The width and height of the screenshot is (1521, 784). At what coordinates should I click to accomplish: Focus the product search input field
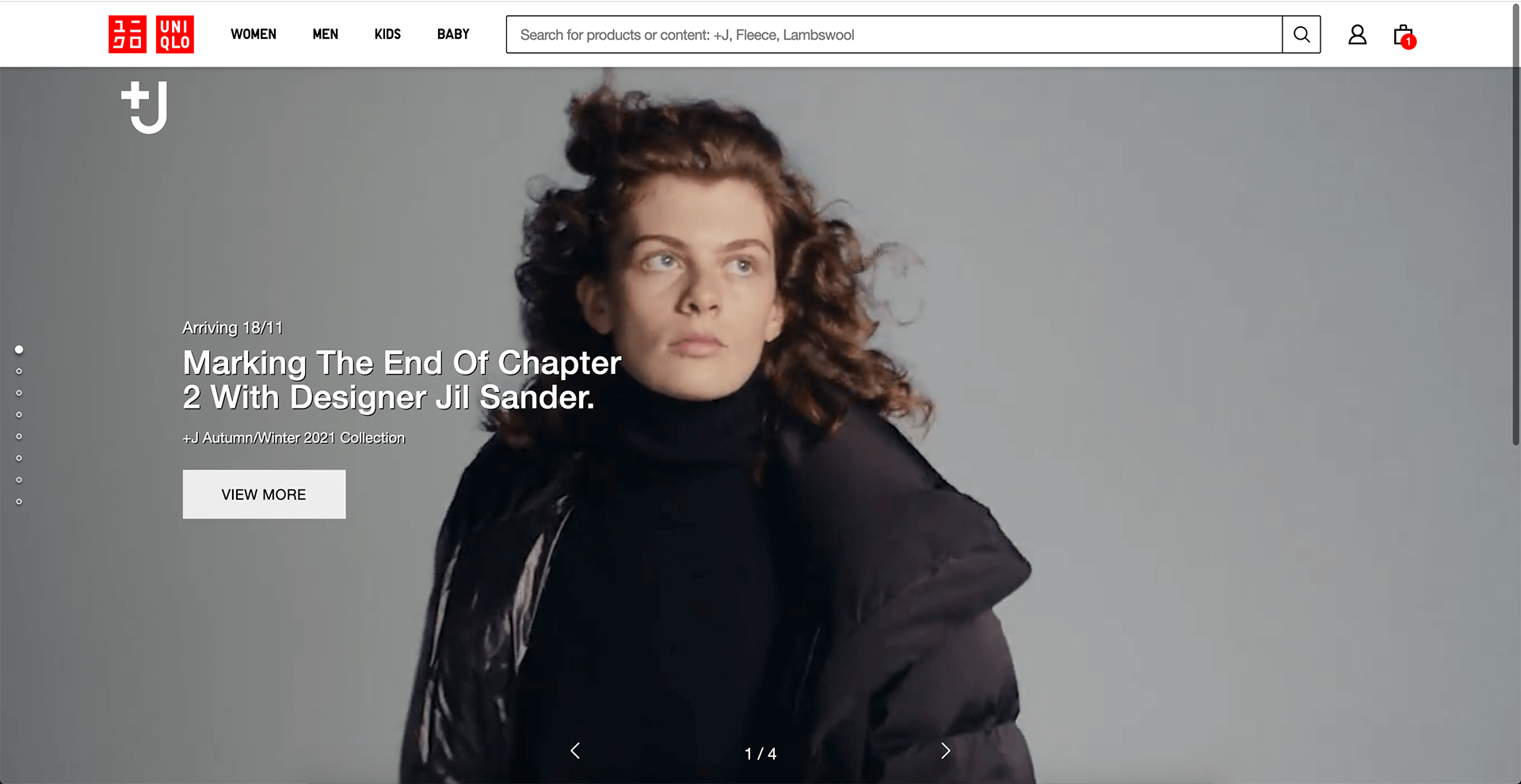pos(894,35)
